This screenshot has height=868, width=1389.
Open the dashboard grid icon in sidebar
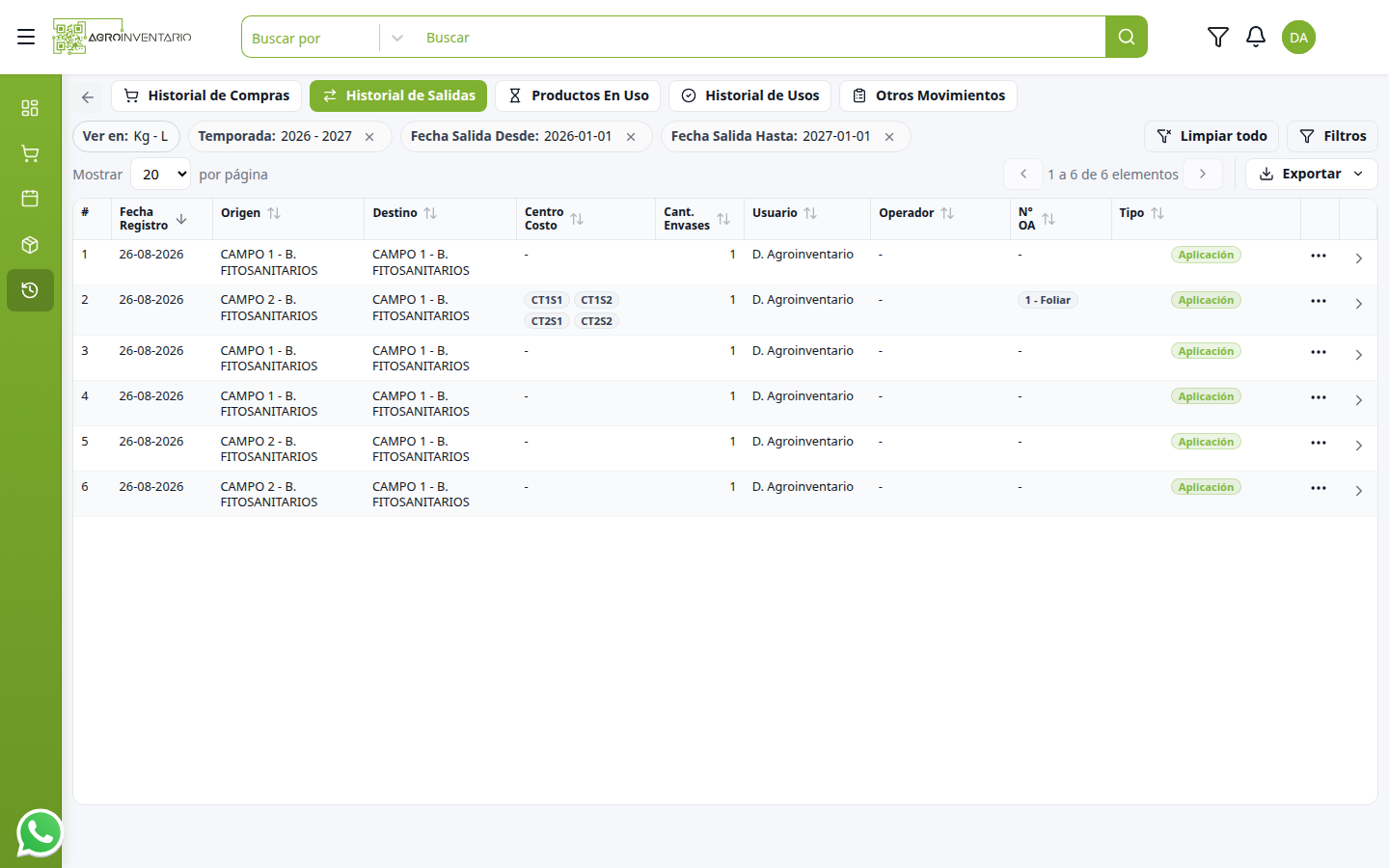pyautogui.click(x=30, y=107)
